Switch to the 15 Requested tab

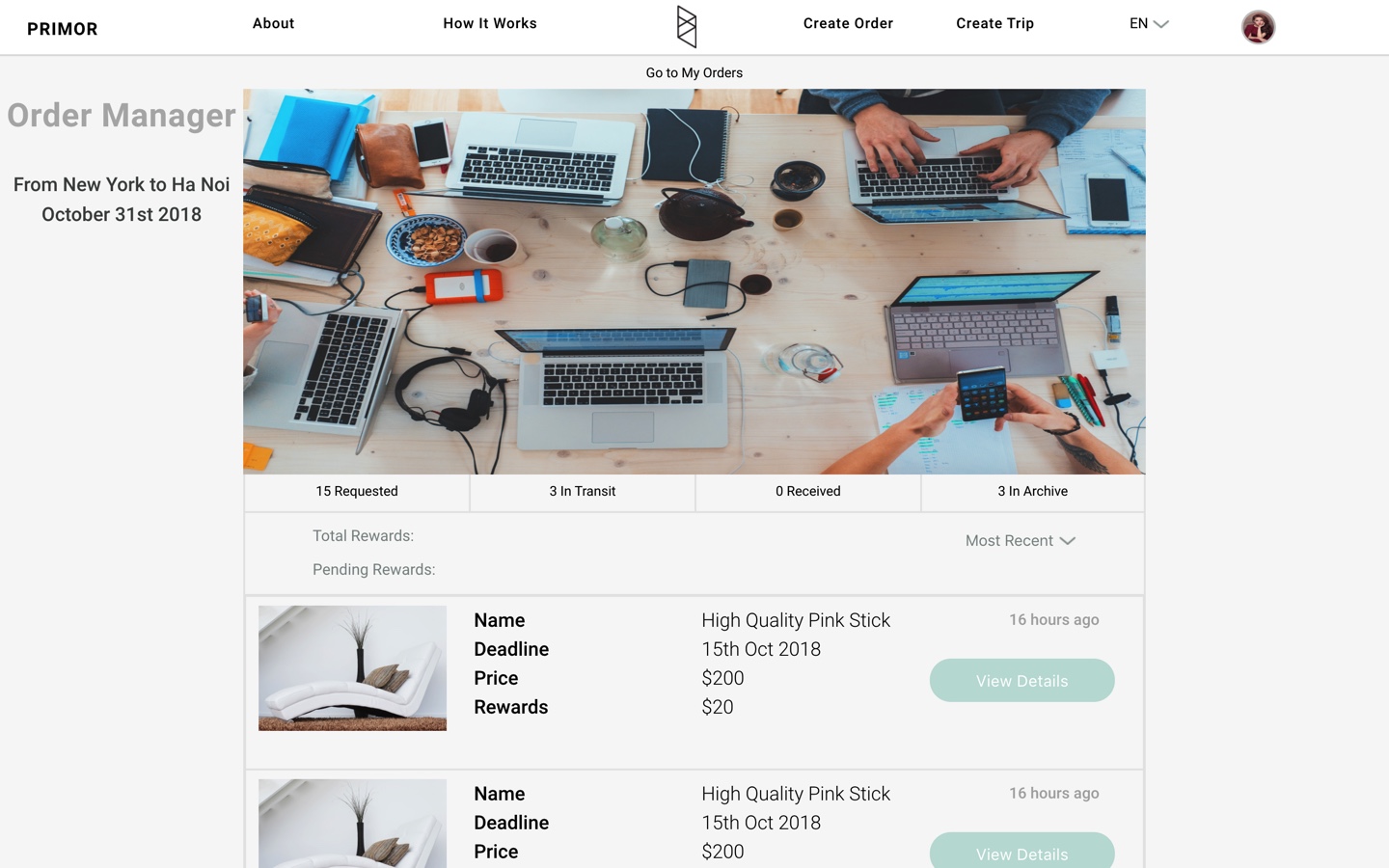coord(357,492)
